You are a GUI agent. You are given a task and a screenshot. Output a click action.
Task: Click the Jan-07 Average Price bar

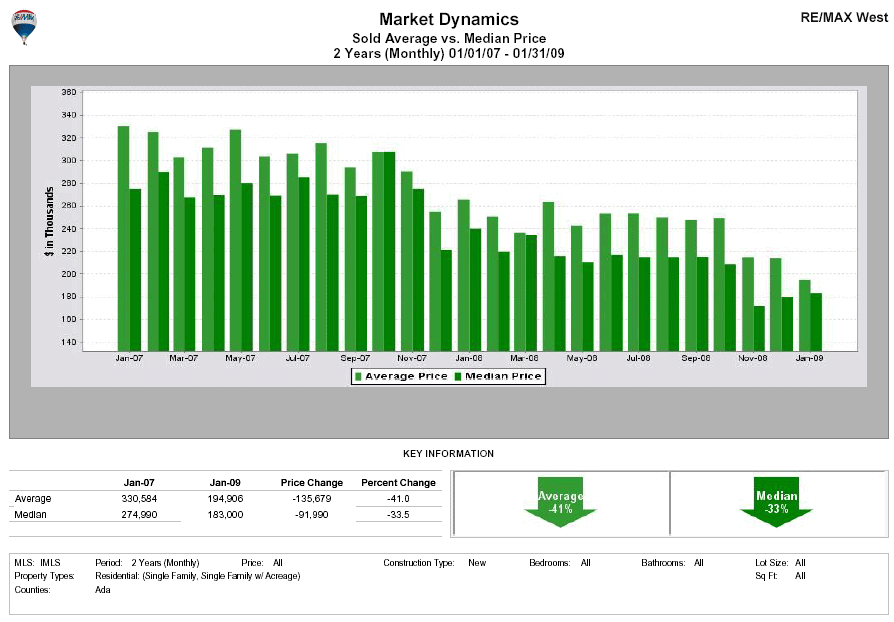tap(123, 238)
